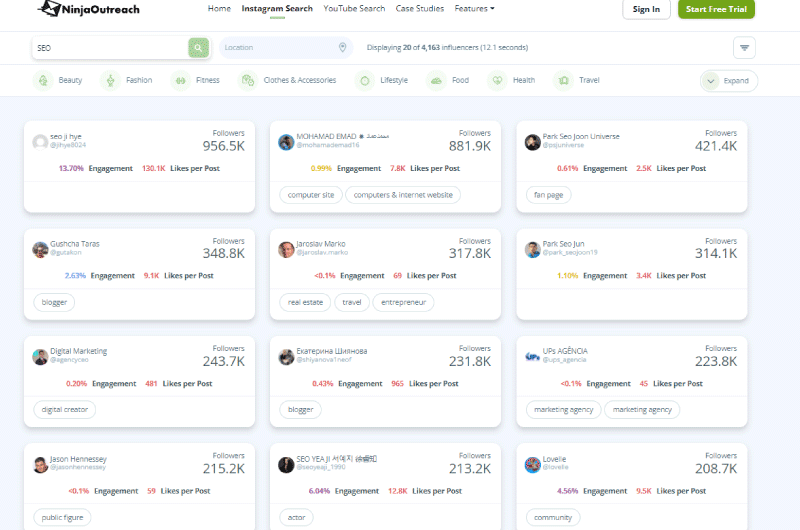
Task: Click SEO YEA JI profile avatar
Action: point(286,465)
